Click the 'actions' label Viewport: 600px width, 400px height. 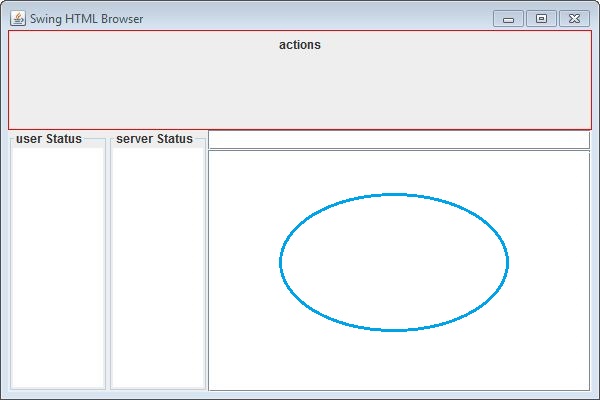(x=300, y=45)
